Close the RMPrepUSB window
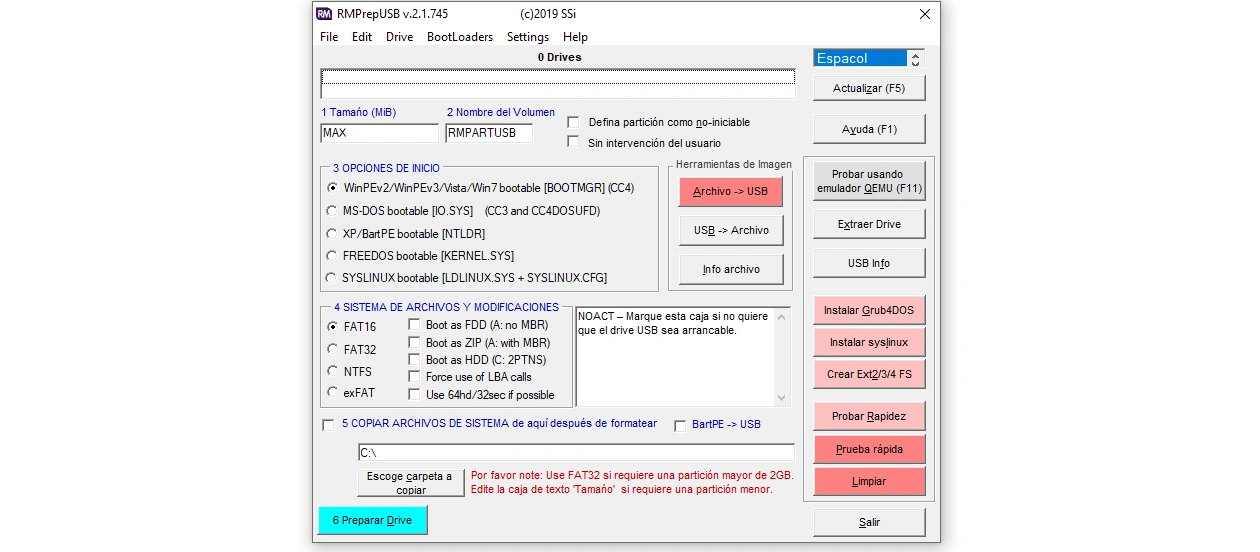 coord(924,14)
